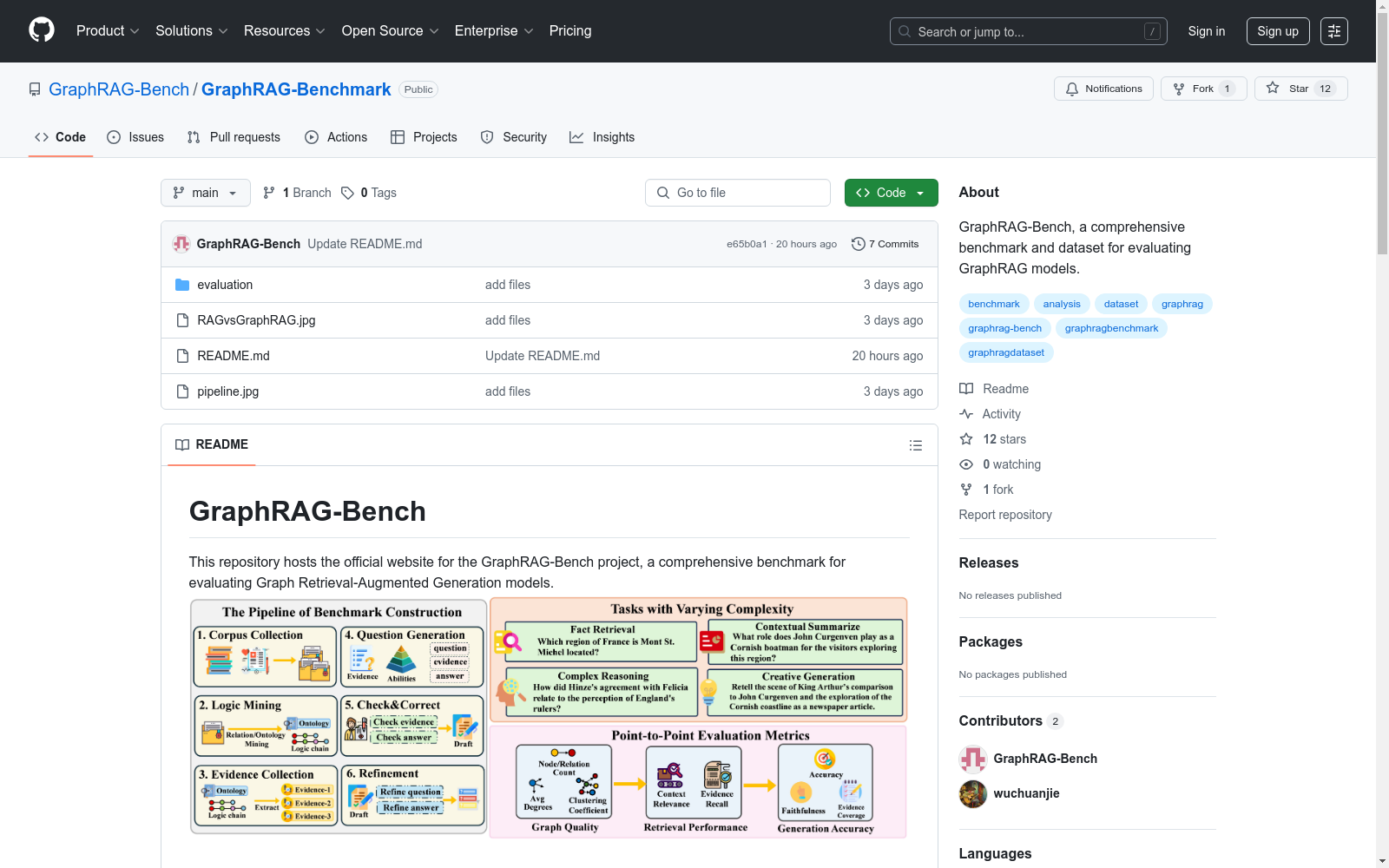Screen dimensions: 1389x868
Task: Open the RAGvsGraphRAG.jpg file
Action: coord(256,320)
